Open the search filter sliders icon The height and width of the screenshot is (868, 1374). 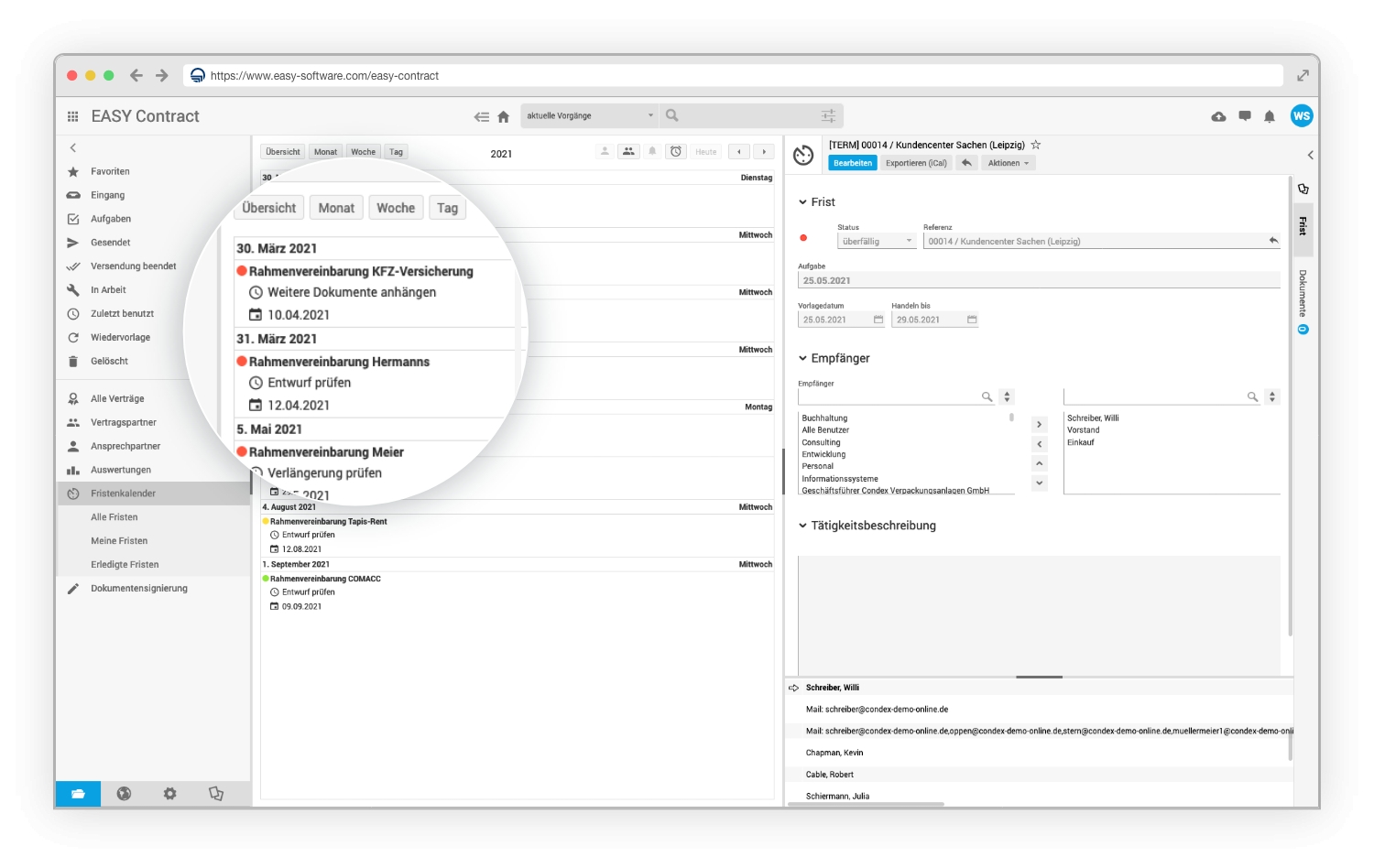pos(828,115)
